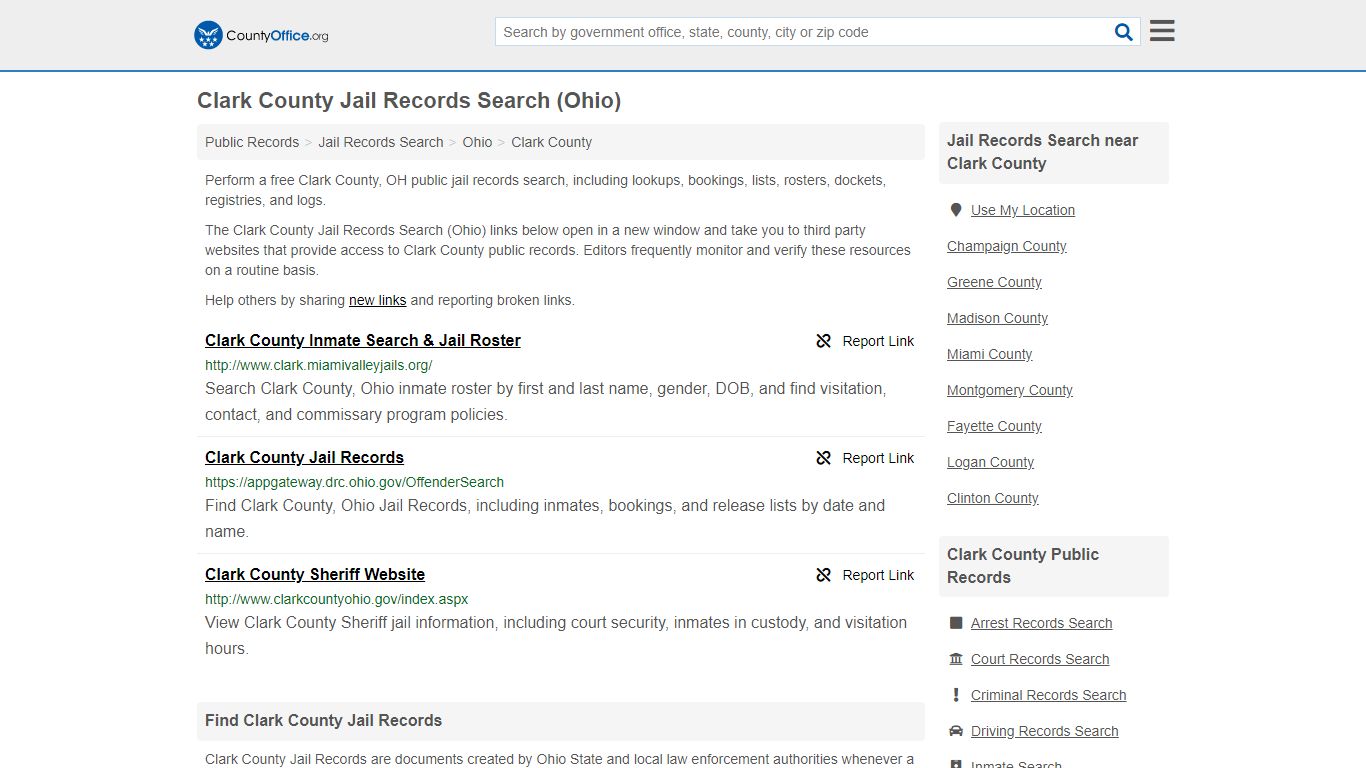Viewport: 1366px width, 768px height.
Task: Open the appgateway.drc.ohio.gov OffenderSearch URL
Action: click(x=354, y=482)
